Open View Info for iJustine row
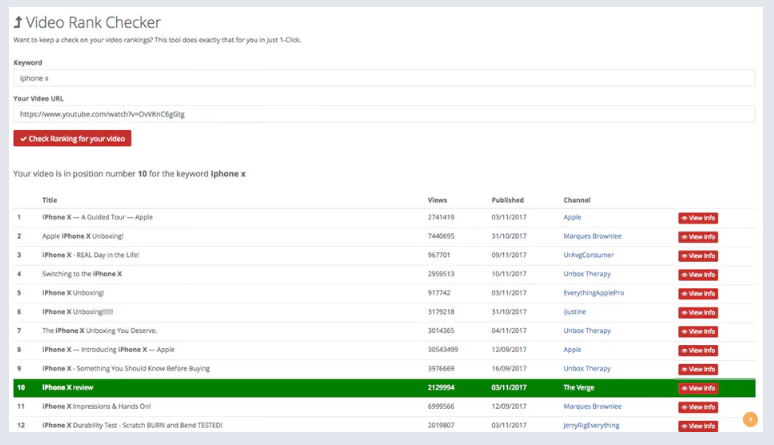 (698, 313)
